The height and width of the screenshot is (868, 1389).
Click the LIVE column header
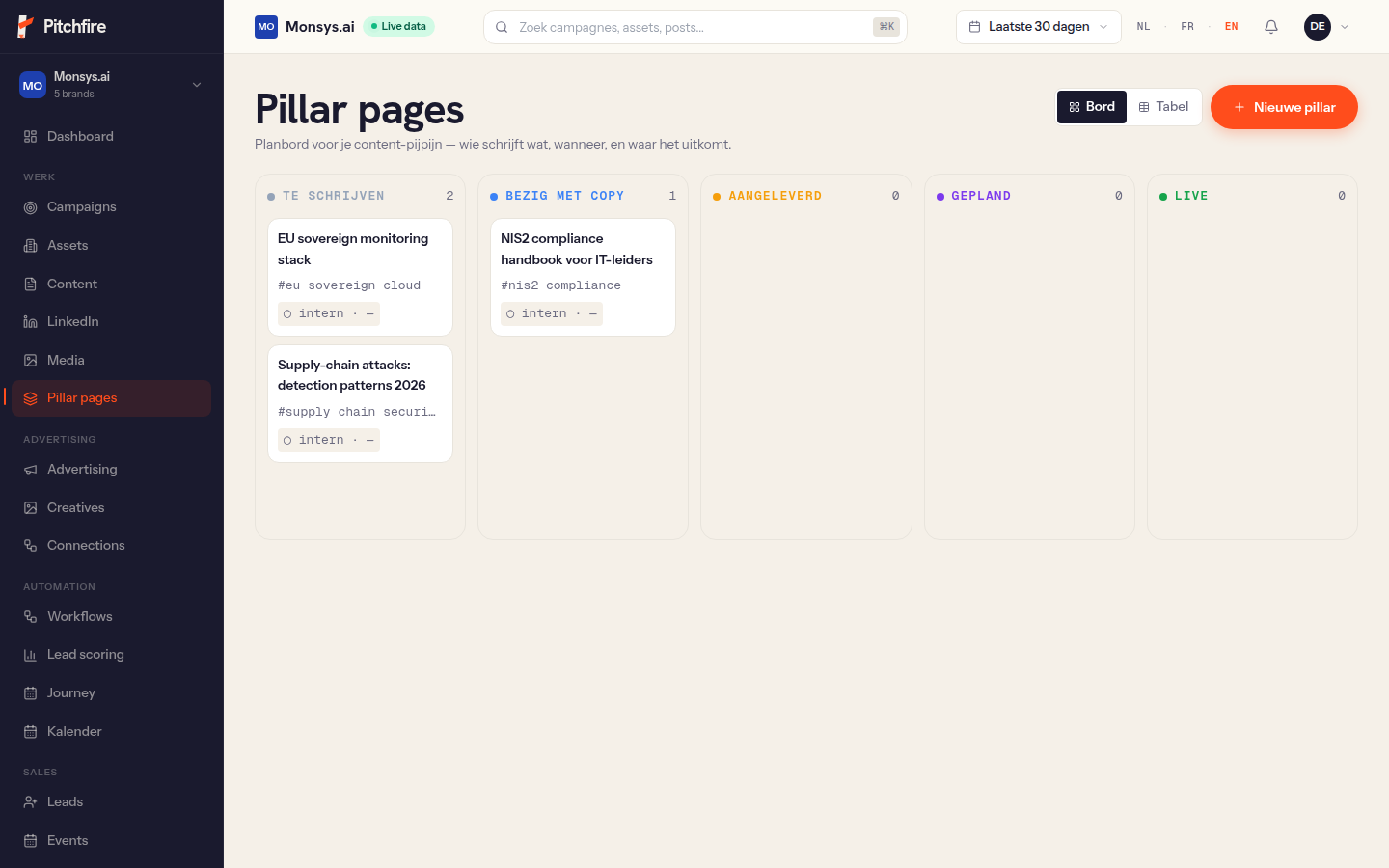click(x=1252, y=196)
